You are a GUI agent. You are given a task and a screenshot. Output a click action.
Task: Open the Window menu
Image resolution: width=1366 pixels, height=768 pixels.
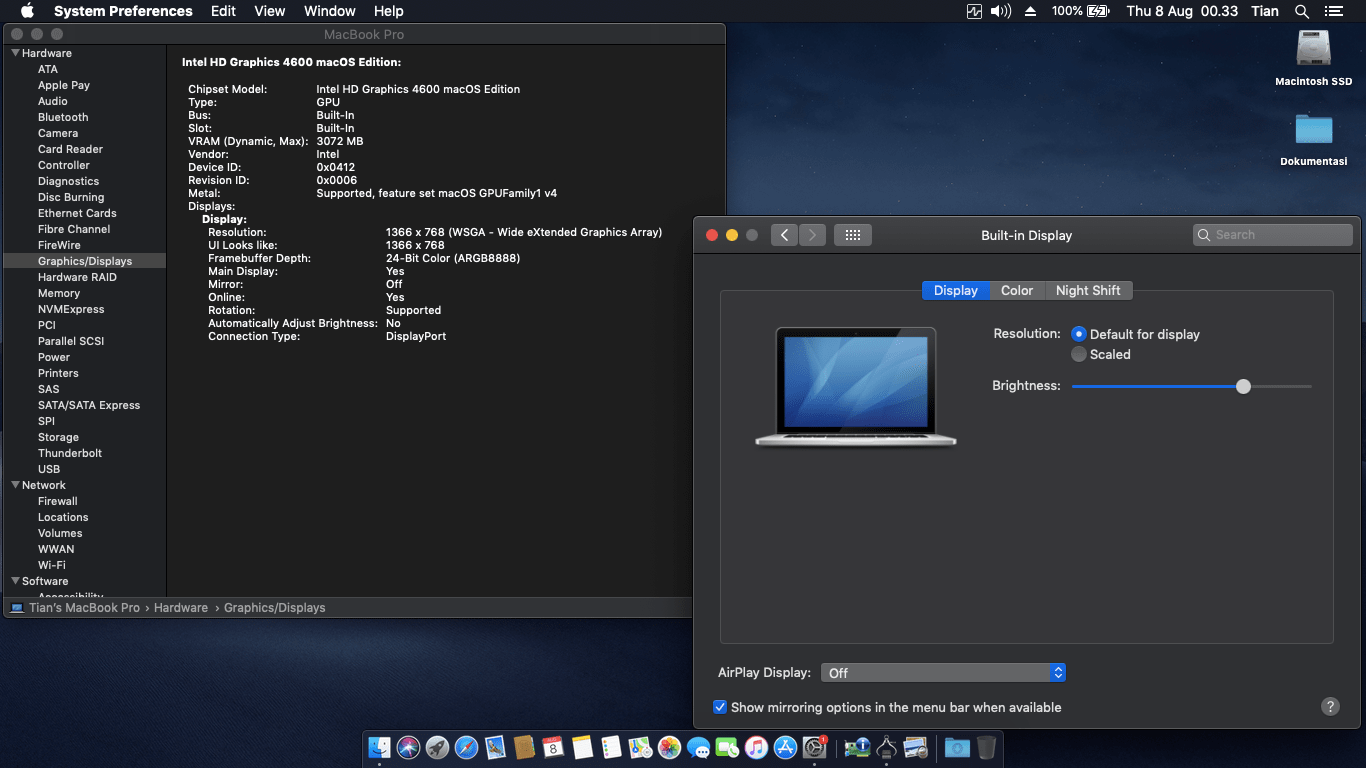coord(329,11)
